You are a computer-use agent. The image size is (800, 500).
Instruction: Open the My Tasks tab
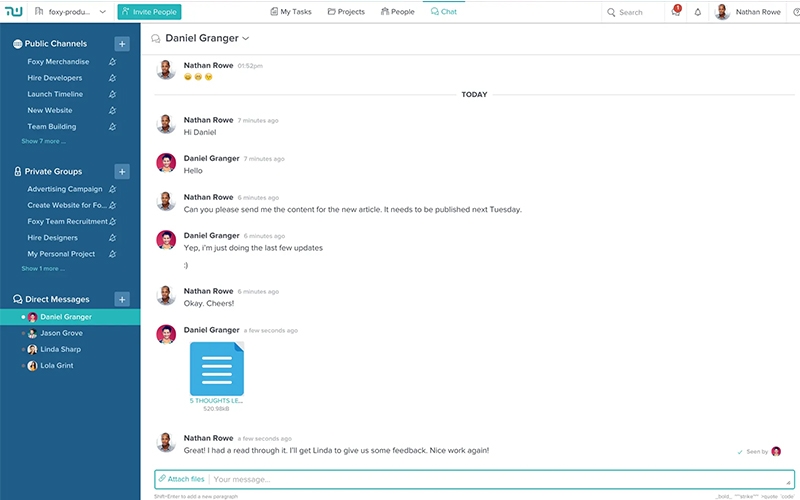(291, 11)
